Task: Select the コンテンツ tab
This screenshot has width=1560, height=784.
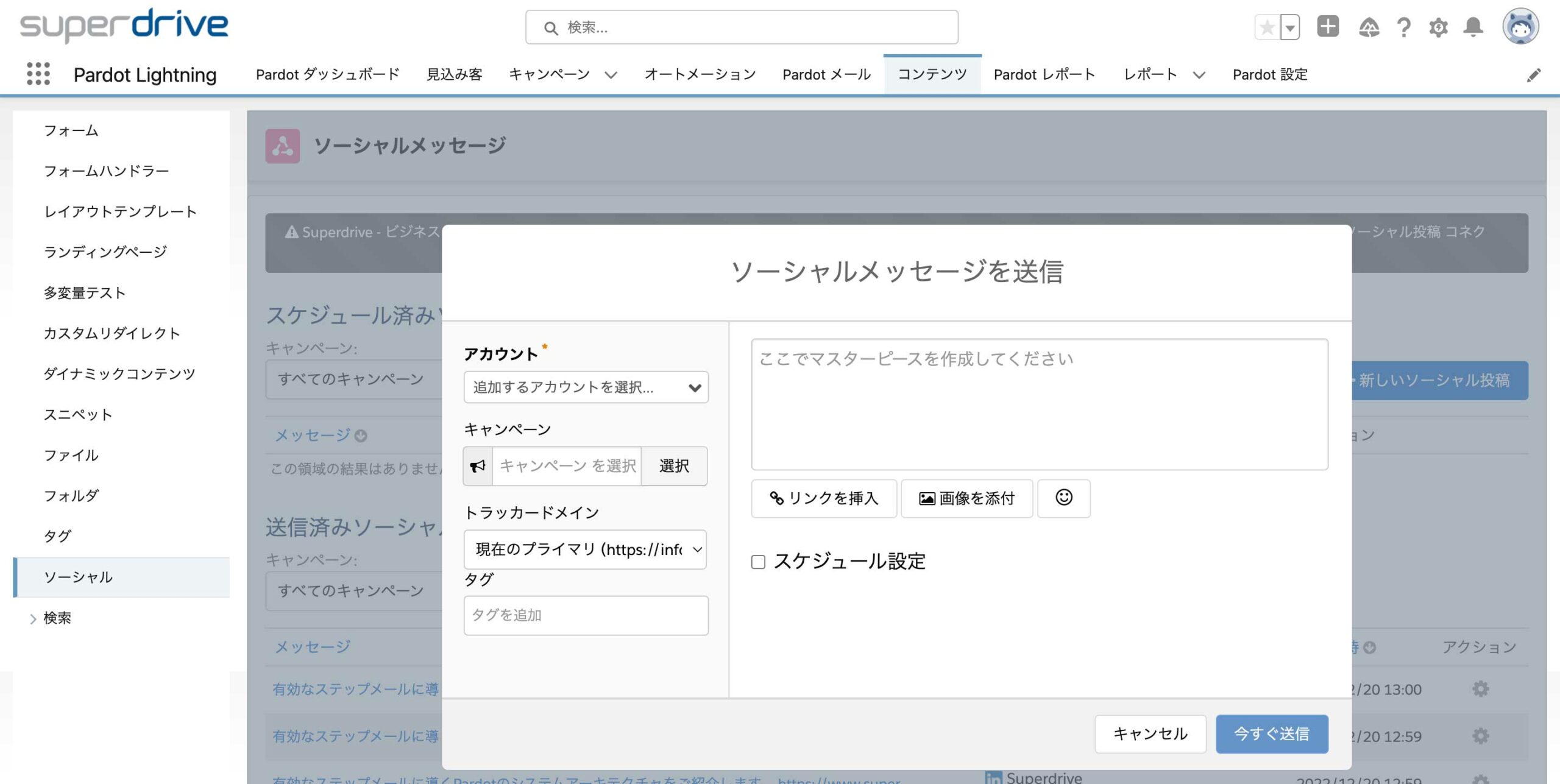Action: (932, 74)
